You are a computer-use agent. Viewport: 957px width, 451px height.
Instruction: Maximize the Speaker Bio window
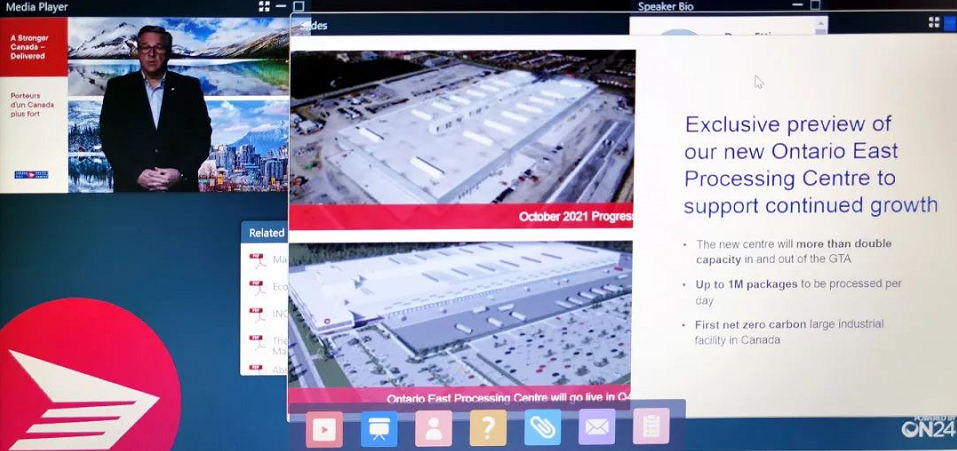(x=815, y=5)
